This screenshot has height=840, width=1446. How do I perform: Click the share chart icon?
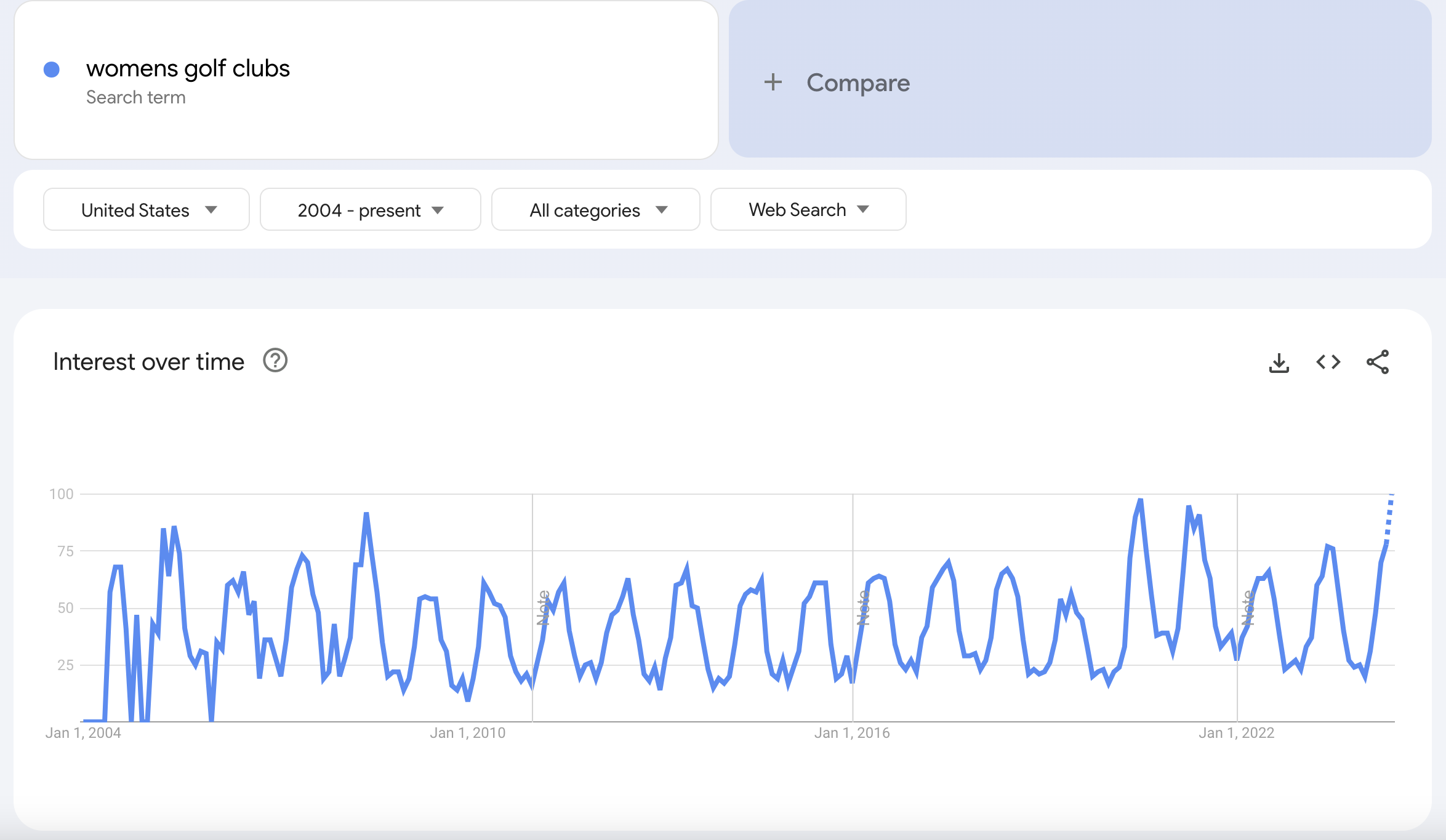click(1377, 362)
